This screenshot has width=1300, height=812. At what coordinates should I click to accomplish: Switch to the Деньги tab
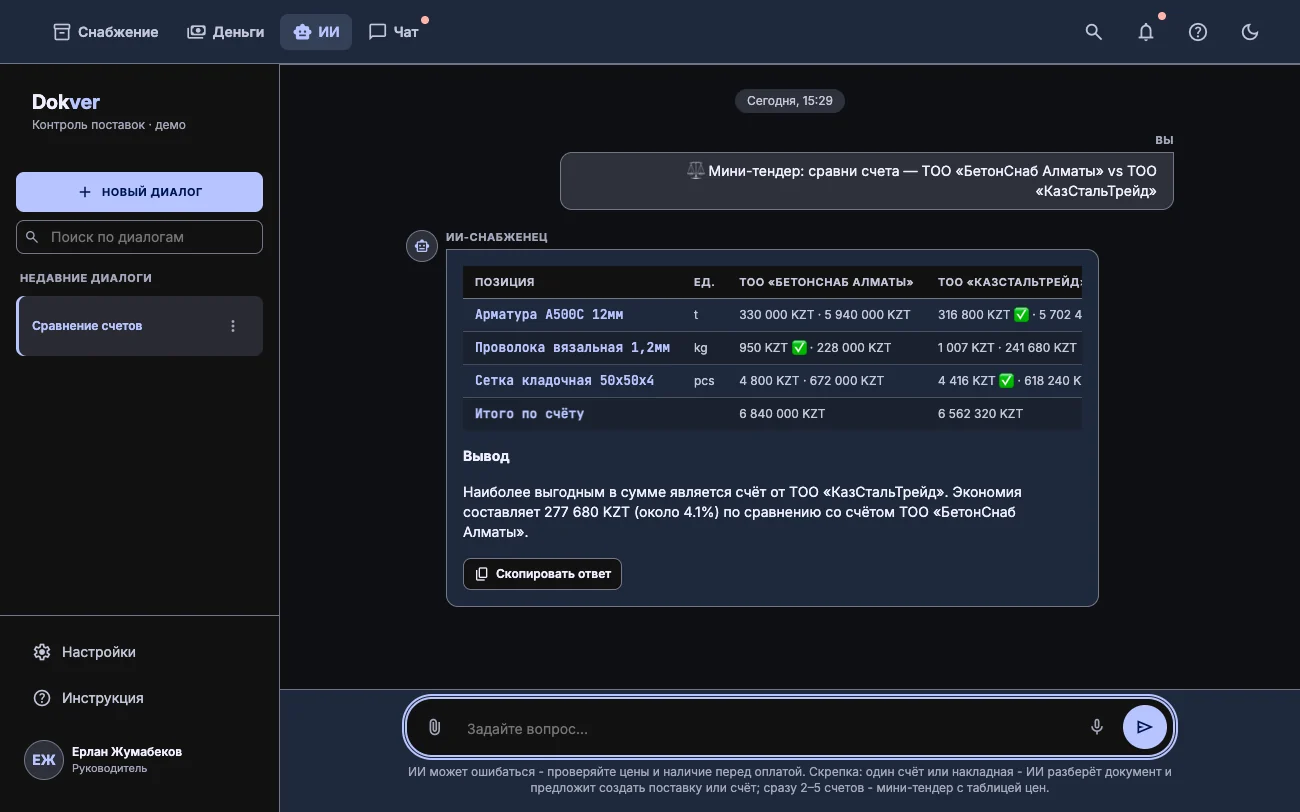[x=226, y=32]
